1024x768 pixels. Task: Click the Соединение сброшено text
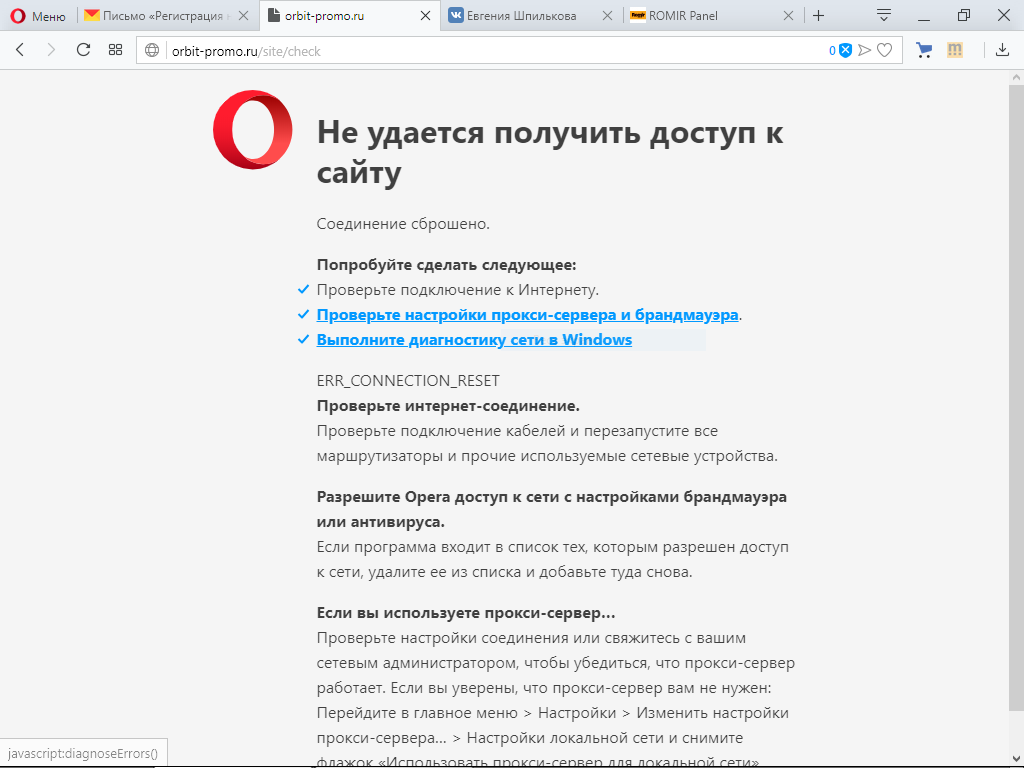tap(403, 224)
